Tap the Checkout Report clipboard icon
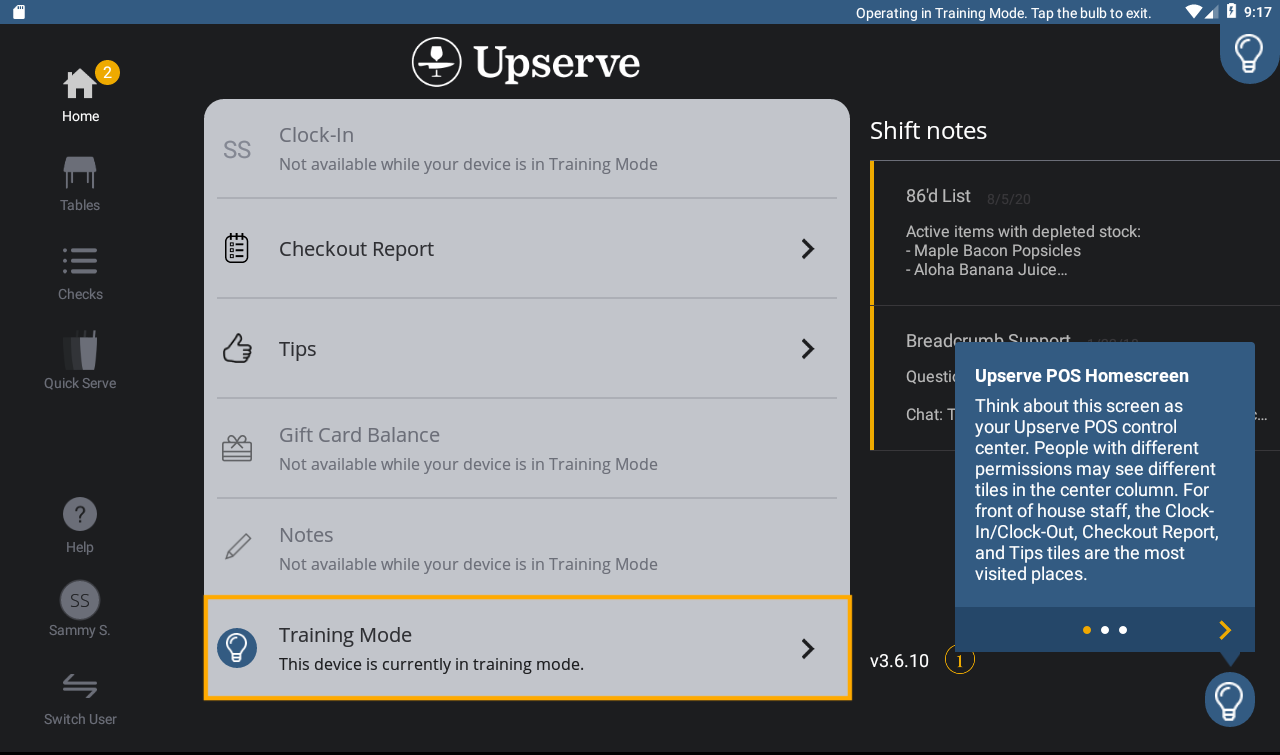The width and height of the screenshot is (1280, 755). pos(237,248)
